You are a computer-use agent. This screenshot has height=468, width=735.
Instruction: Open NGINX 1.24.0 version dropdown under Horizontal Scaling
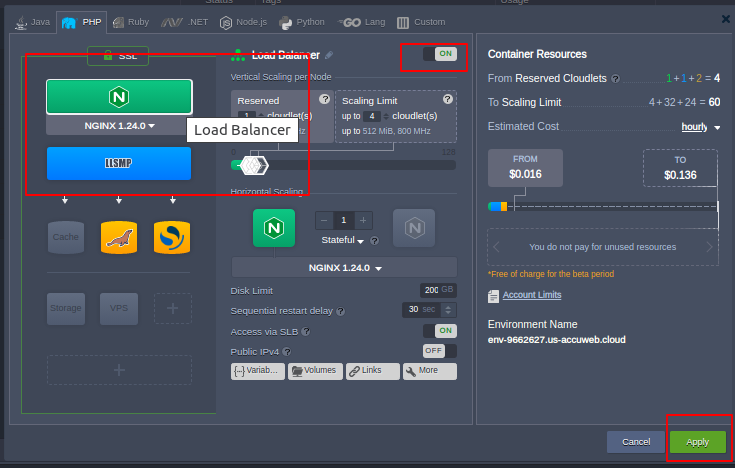(344, 268)
